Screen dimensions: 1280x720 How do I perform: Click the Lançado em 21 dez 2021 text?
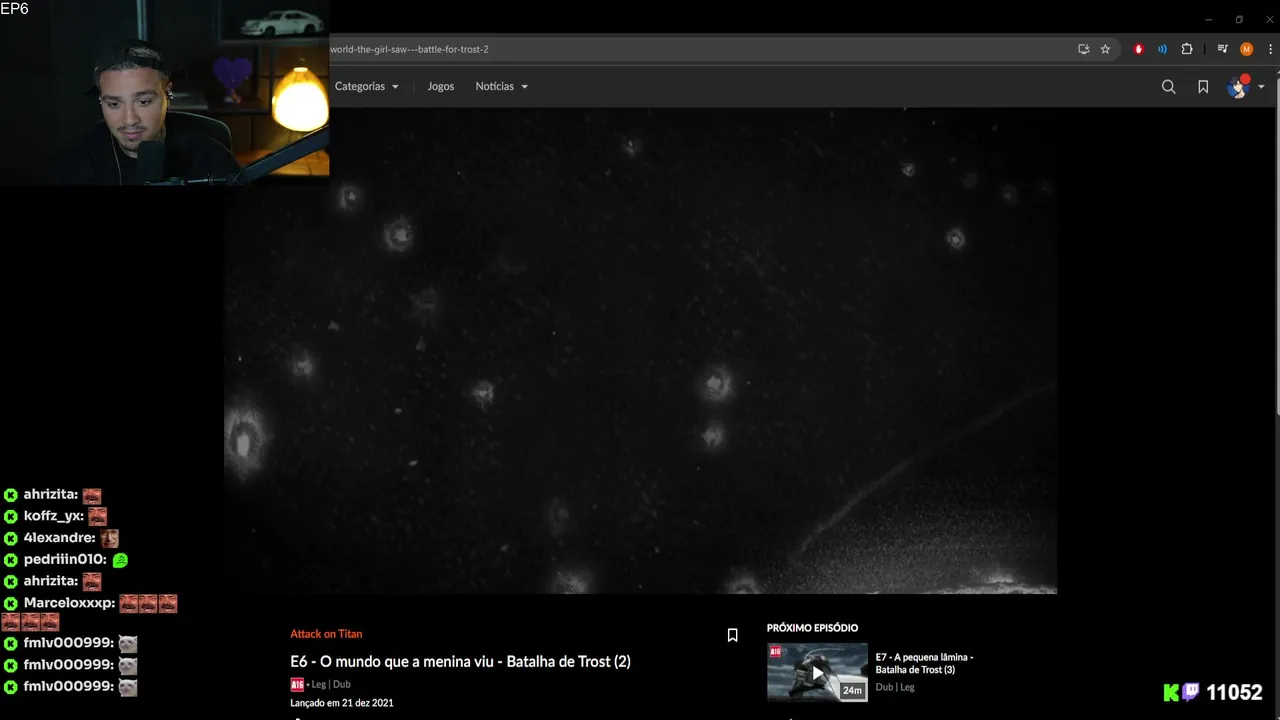342,703
